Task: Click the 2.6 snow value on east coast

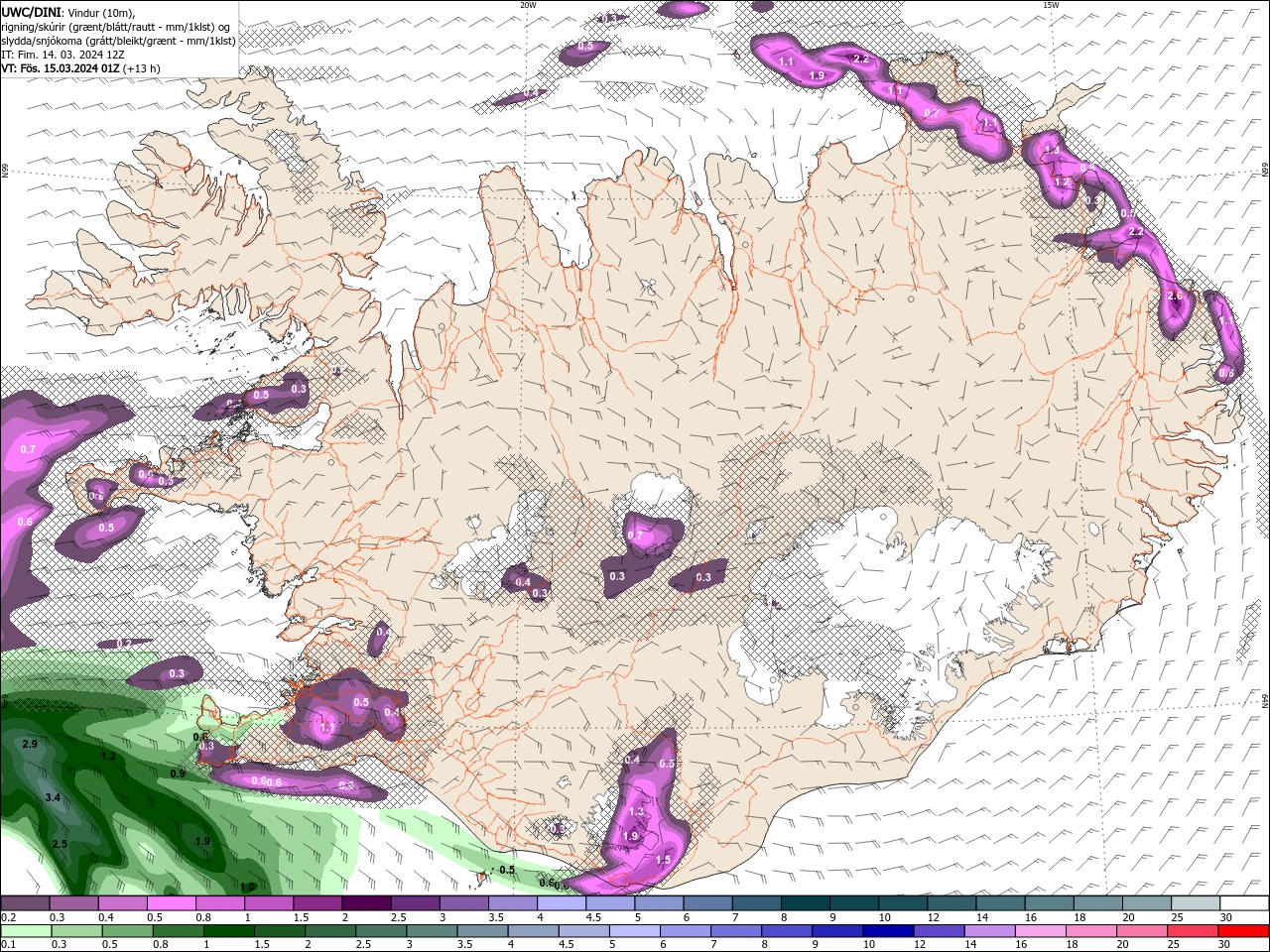Action: 1176,297
